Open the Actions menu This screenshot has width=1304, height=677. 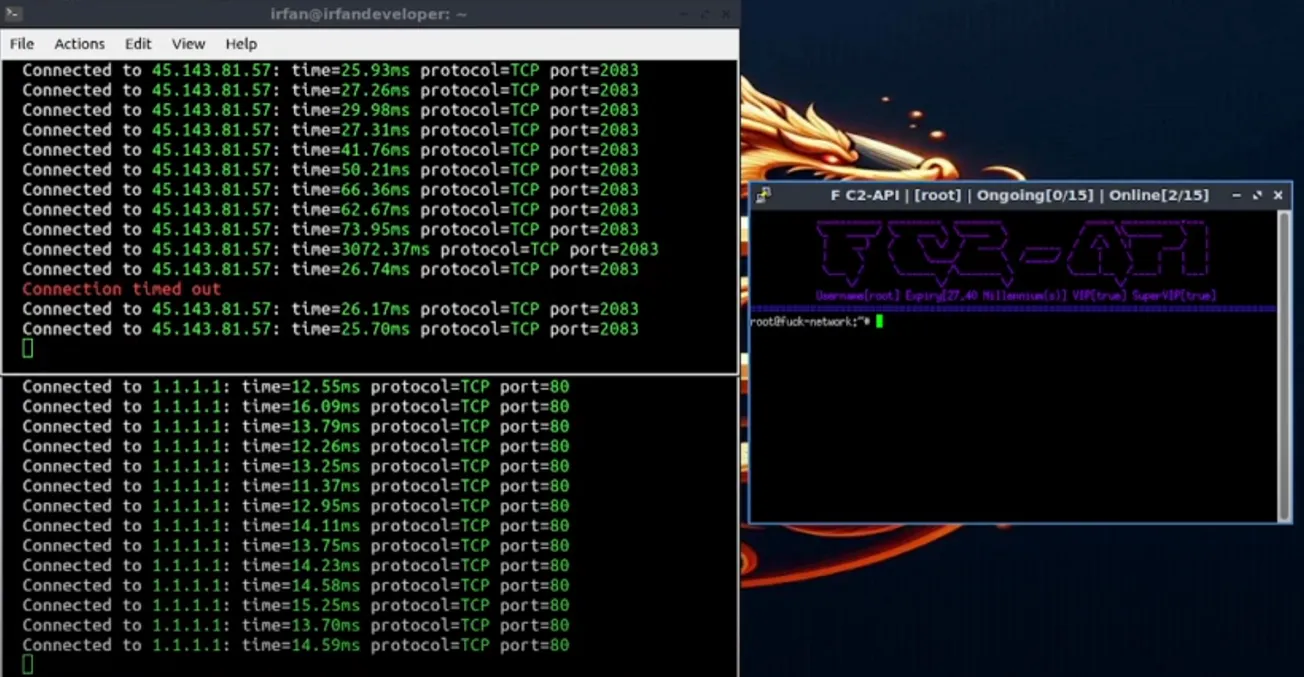coord(79,44)
